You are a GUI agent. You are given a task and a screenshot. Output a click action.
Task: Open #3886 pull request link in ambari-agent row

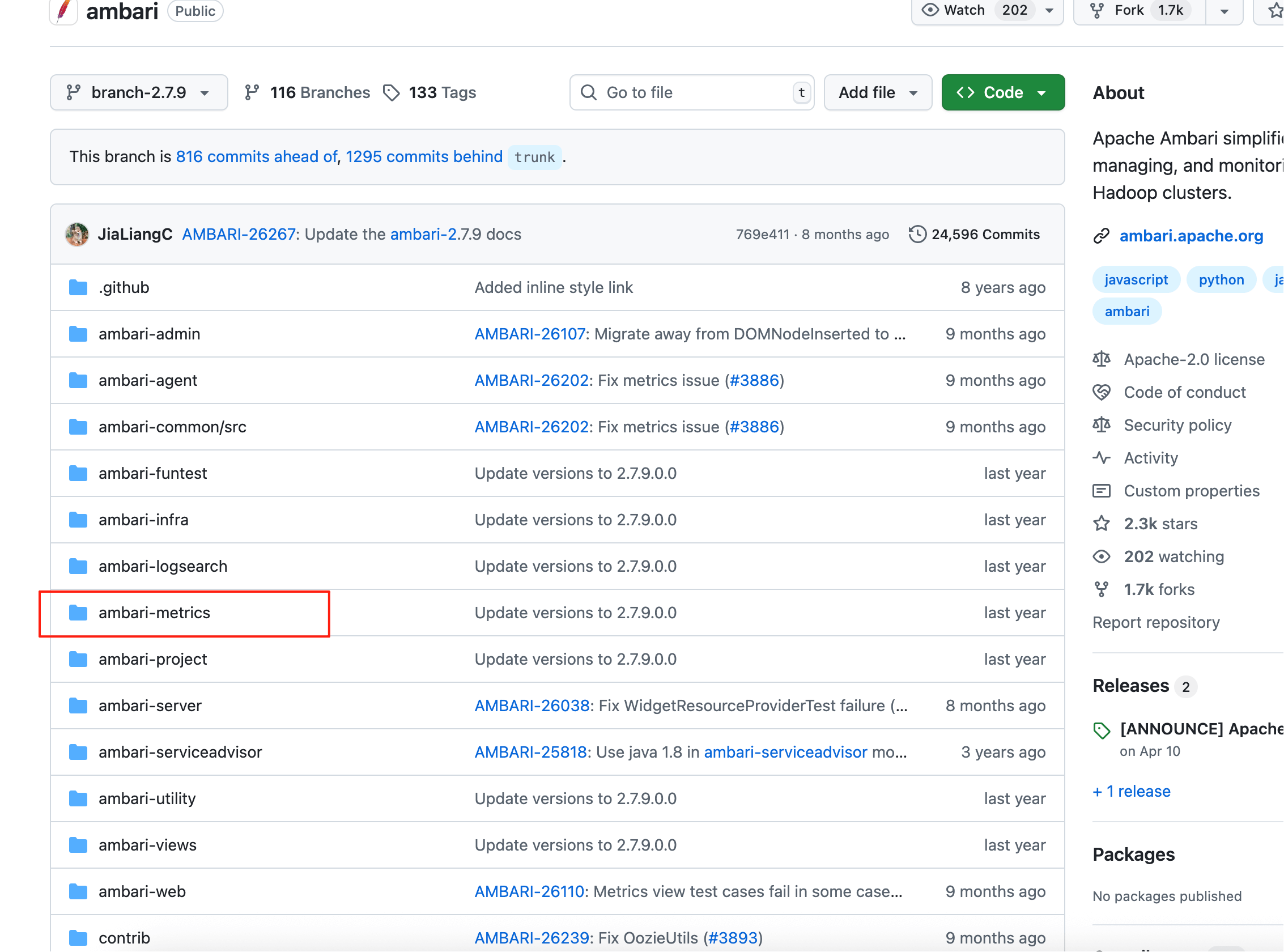[x=754, y=380]
